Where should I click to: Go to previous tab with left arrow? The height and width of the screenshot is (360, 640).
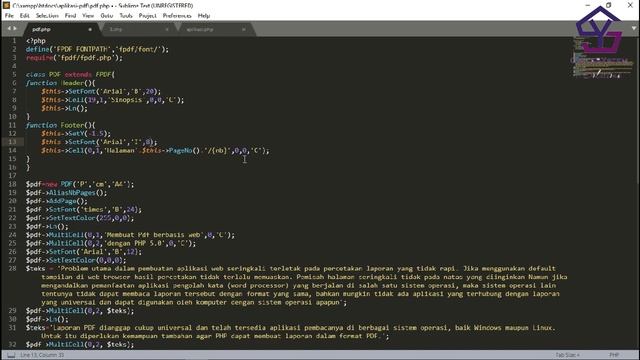coord(9,29)
